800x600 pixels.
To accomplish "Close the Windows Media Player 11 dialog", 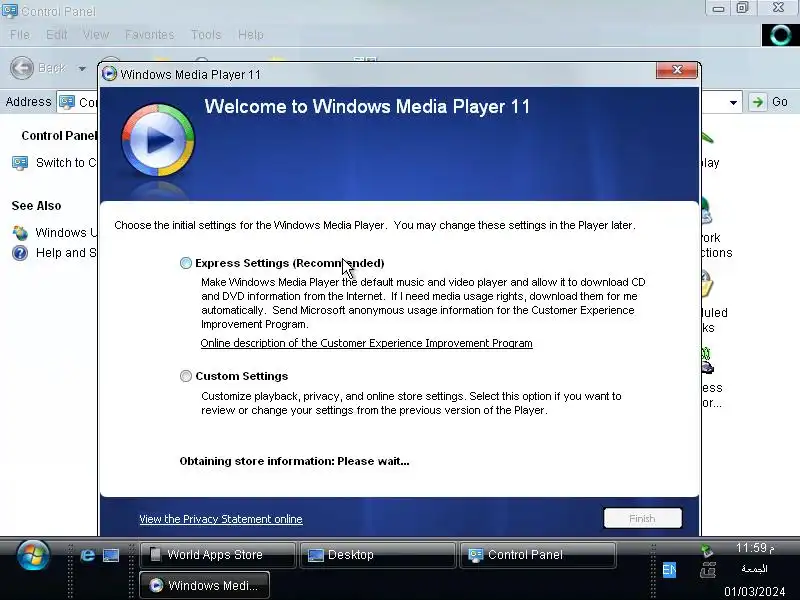I will [677, 70].
